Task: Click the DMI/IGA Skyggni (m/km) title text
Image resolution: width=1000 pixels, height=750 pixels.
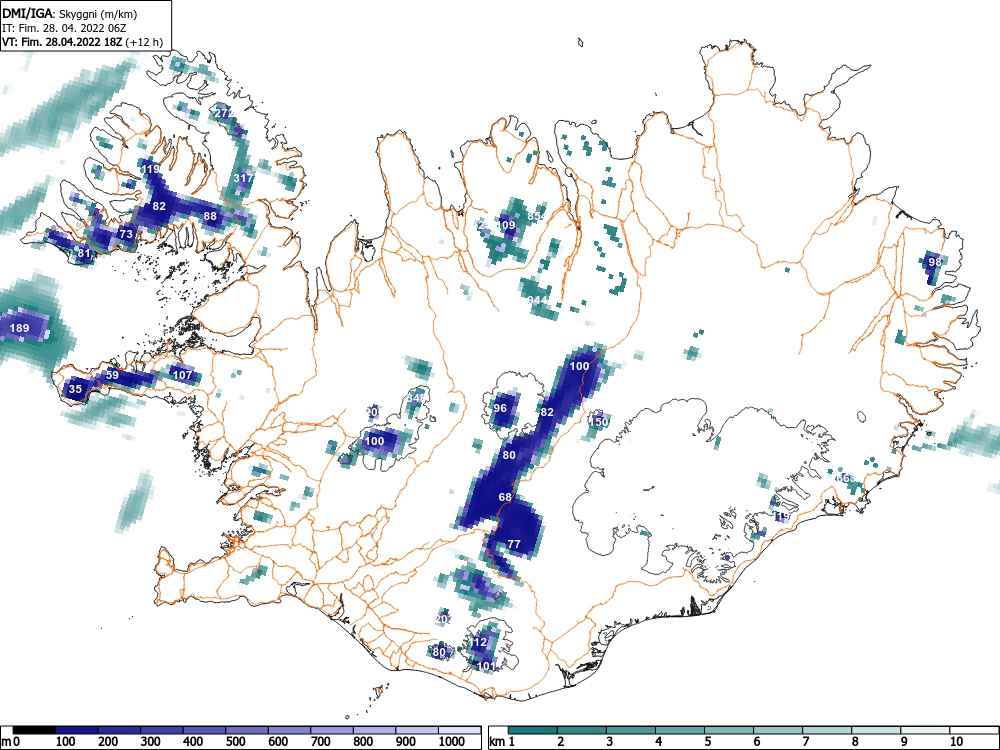Action: (x=70, y=13)
